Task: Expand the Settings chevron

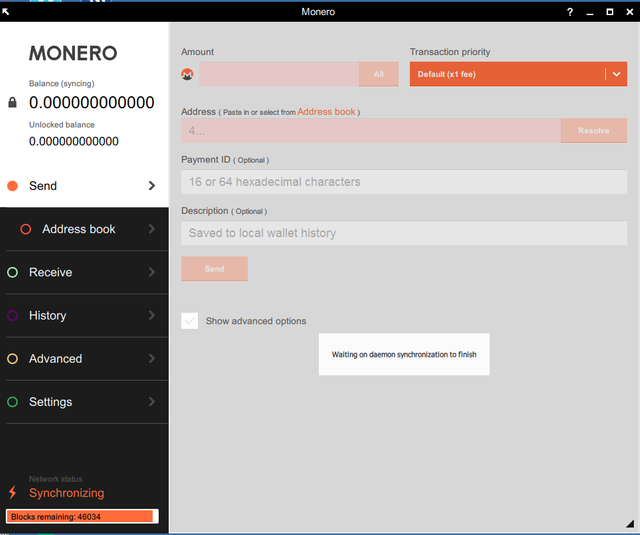Action: [152, 402]
